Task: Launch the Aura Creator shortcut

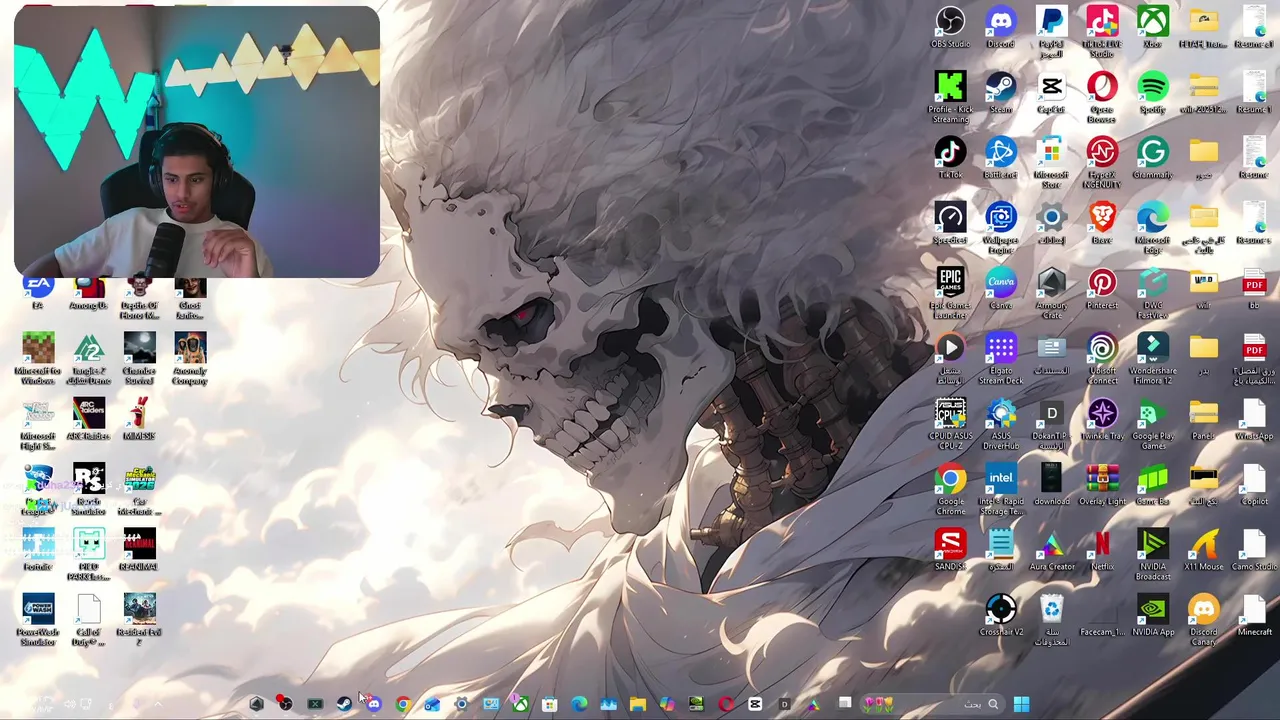Action: [x=1051, y=550]
